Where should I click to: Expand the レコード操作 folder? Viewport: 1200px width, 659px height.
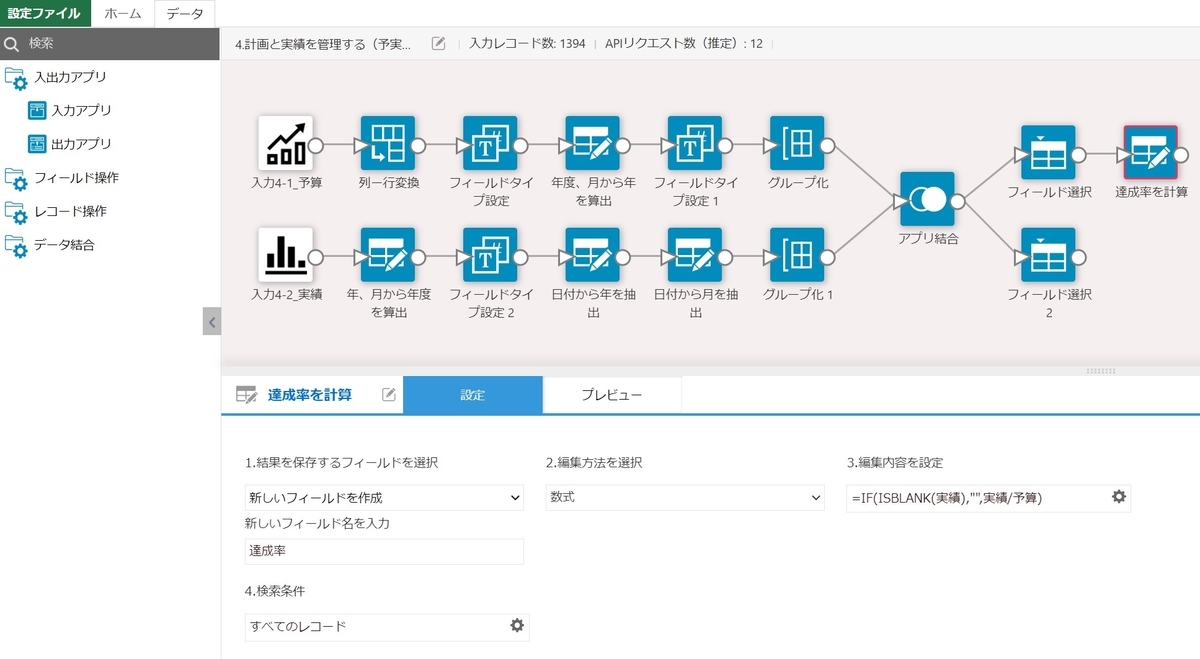(x=16, y=213)
